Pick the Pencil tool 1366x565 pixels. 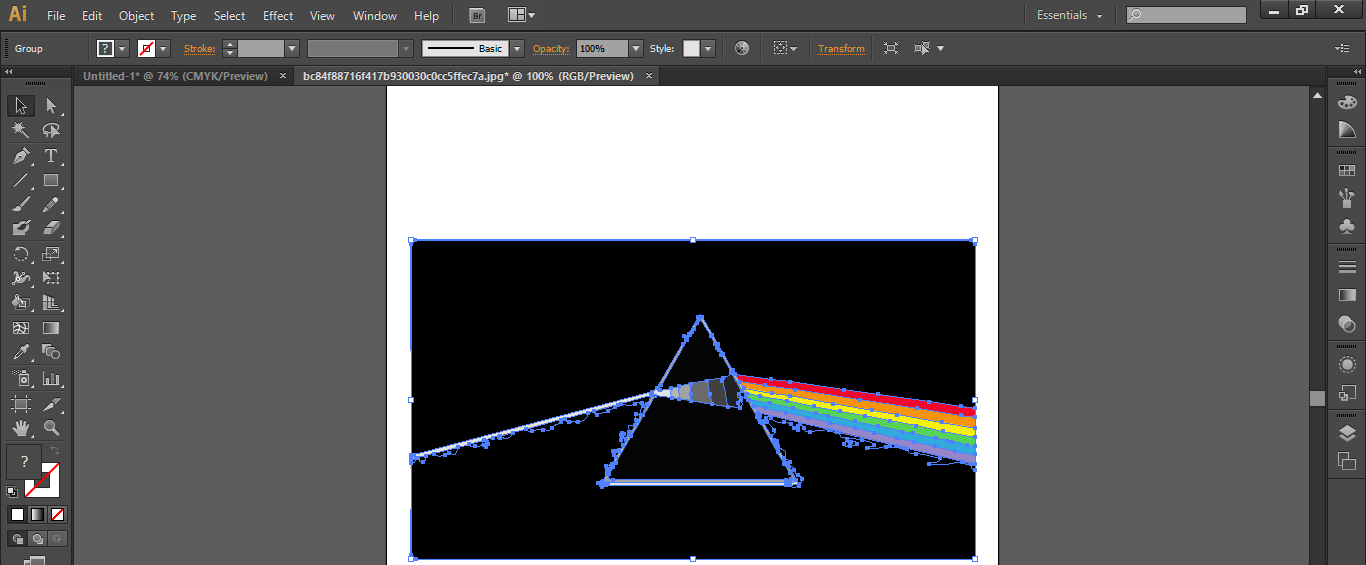[x=51, y=205]
